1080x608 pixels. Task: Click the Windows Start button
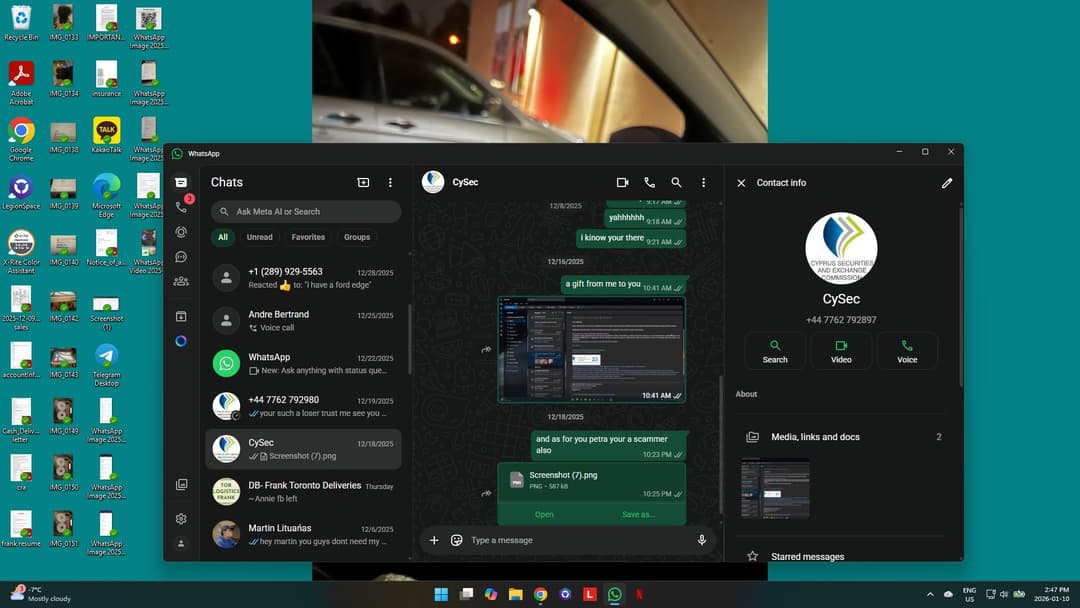(x=441, y=594)
